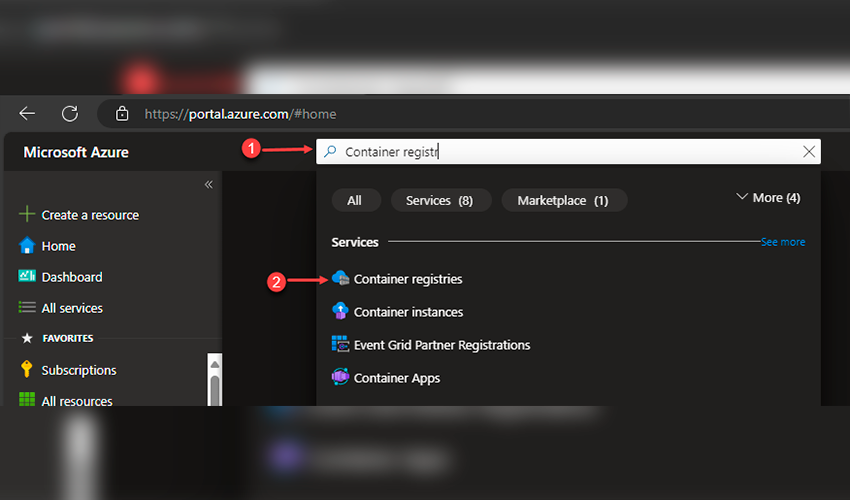Click the browser back arrow

pos(27,113)
